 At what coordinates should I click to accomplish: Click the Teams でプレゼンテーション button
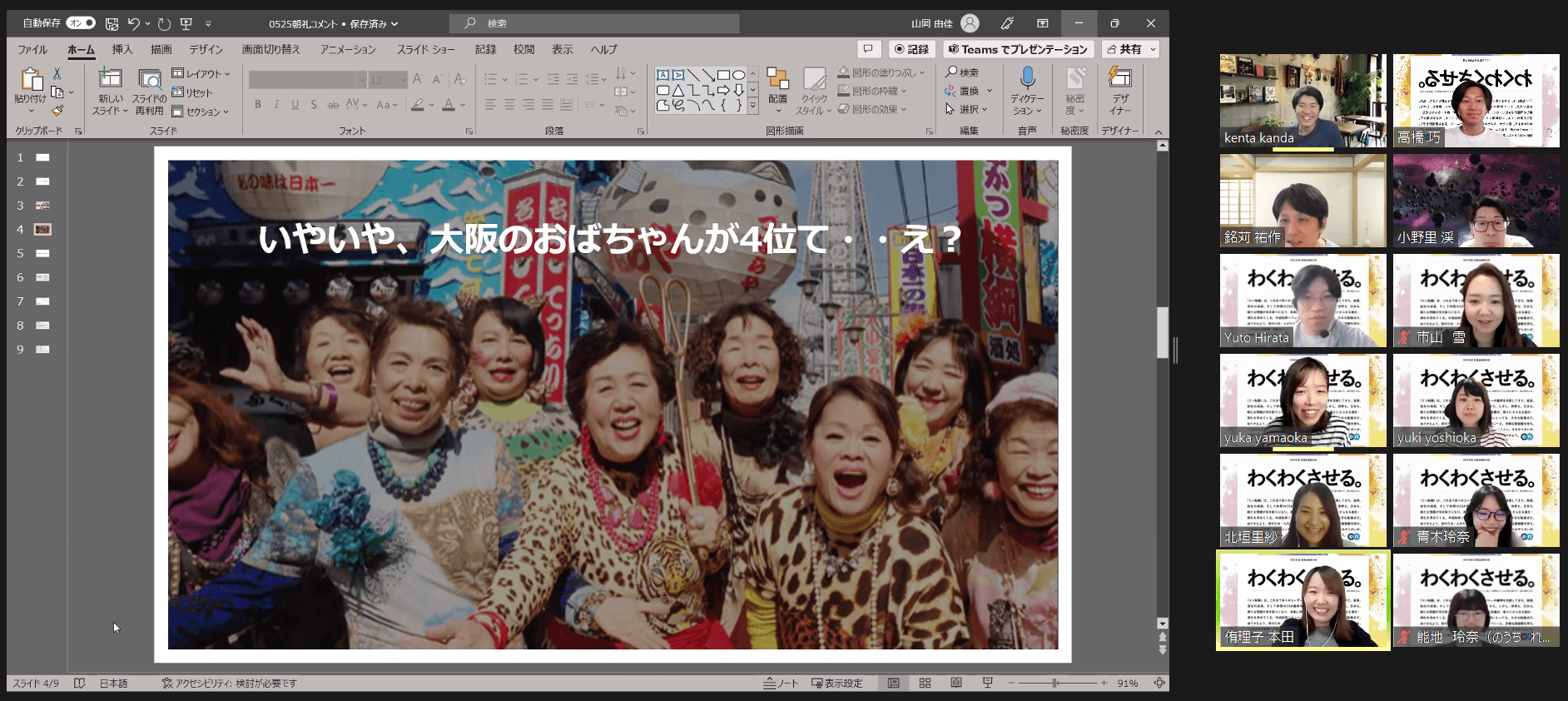[x=1018, y=50]
